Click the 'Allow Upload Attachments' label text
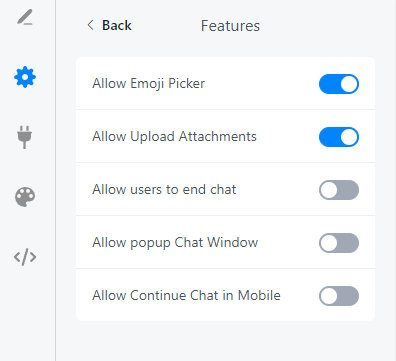 pyautogui.click(x=174, y=137)
